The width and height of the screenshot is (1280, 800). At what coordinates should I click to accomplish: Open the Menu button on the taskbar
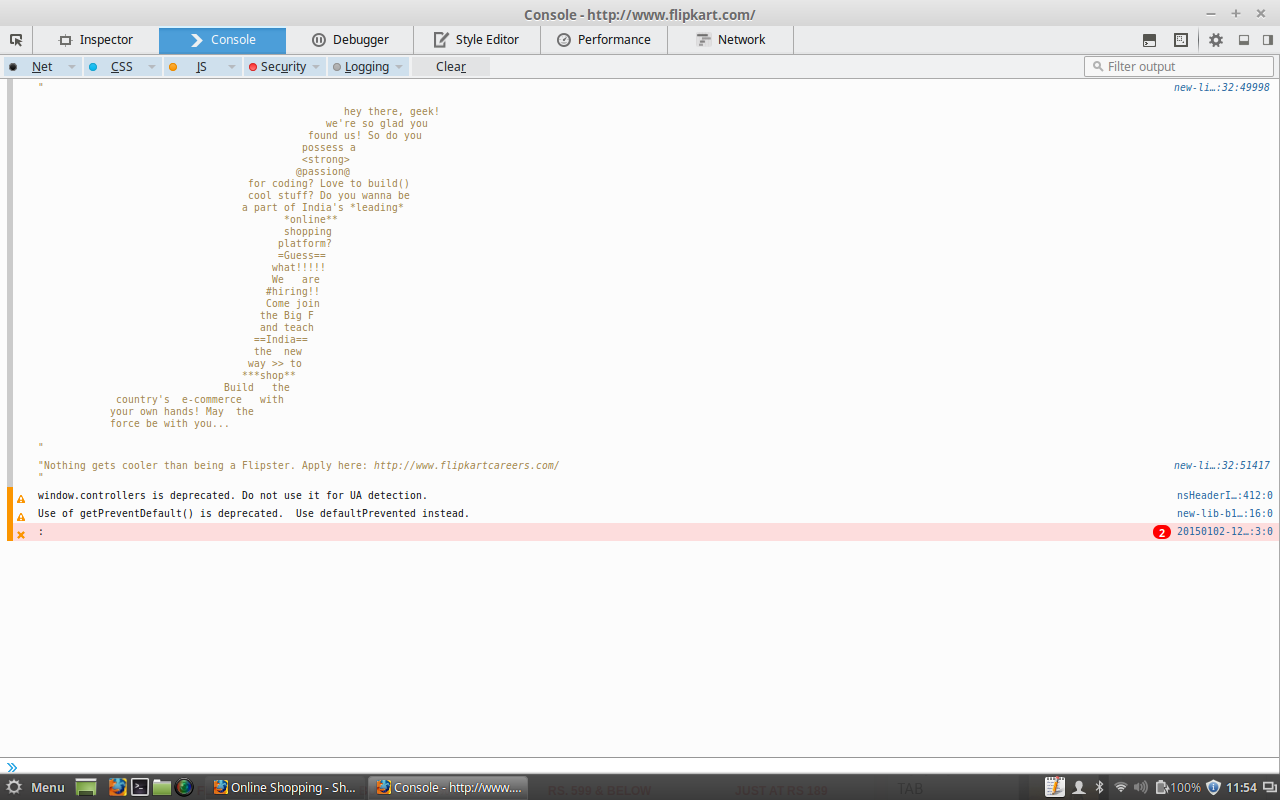tap(36, 787)
